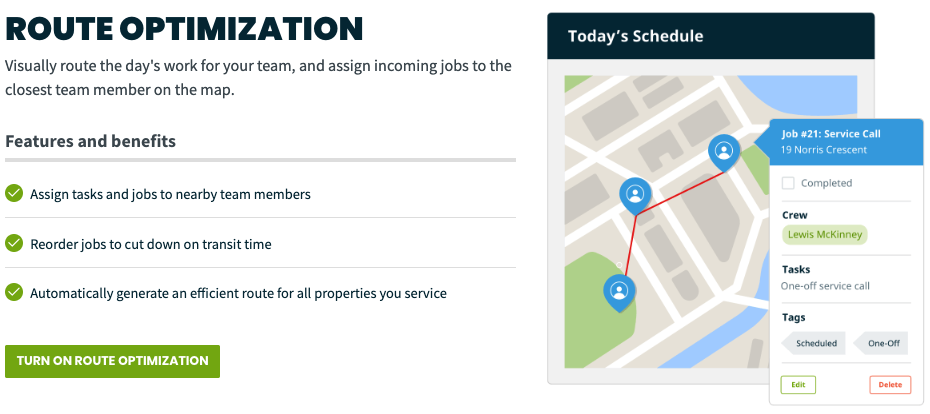Tick the Completed checkbox
This screenshot has height=414, width=930.
coord(788,183)
